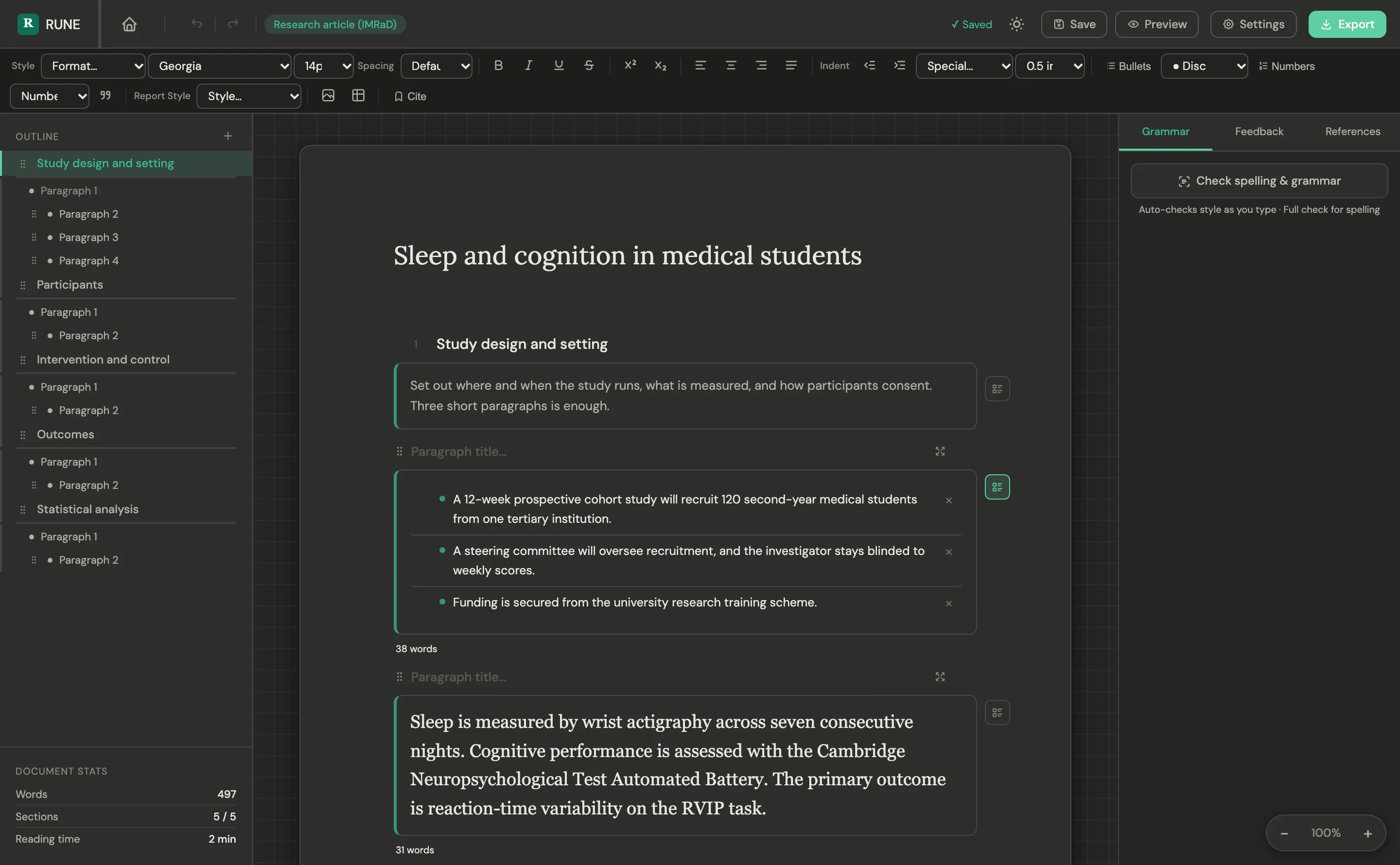
Task: Zoom in with the plus control
Action: (1367, 833)
